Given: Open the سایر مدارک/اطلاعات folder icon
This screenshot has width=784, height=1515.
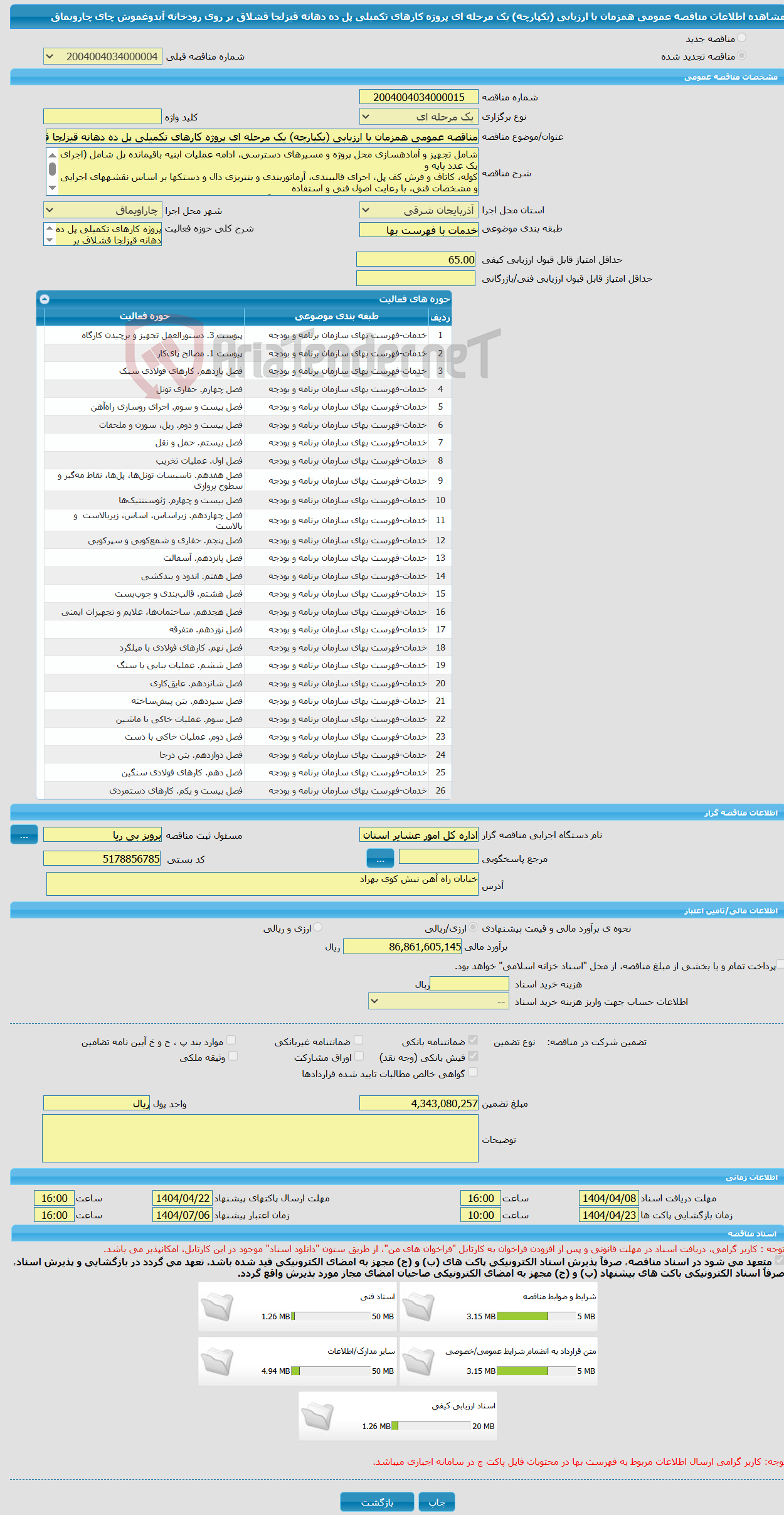Looking at the screenshot, I should click(x=217, y=1361).
